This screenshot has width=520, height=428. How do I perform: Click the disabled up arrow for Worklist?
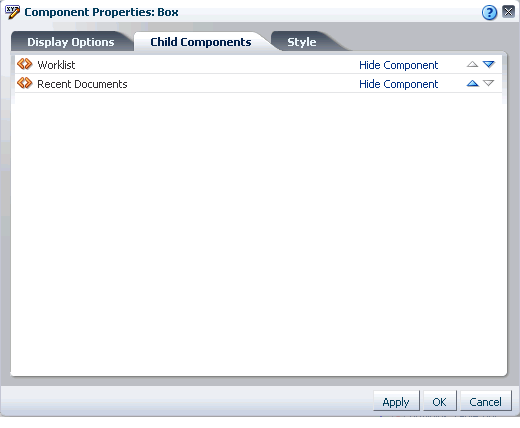tap(472, 64)
